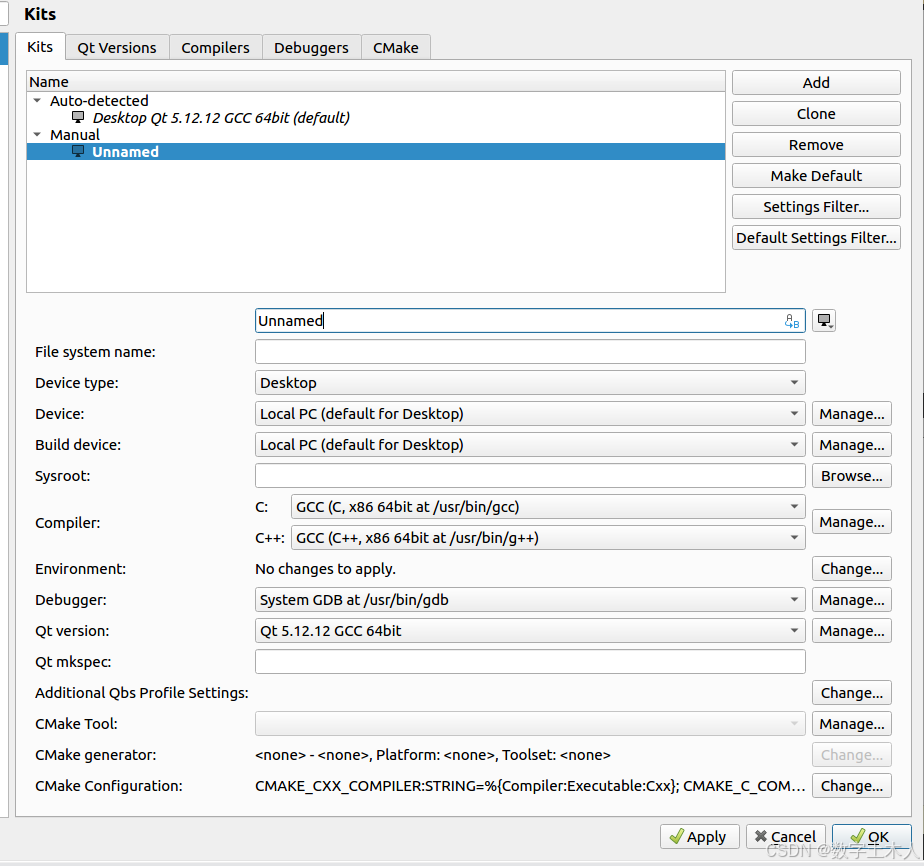Click monitor icon of Desktop Qt 5.12.12 kit
Image resolution: width=924 pixels, height=866 pixels.
(x=78, y=117)
